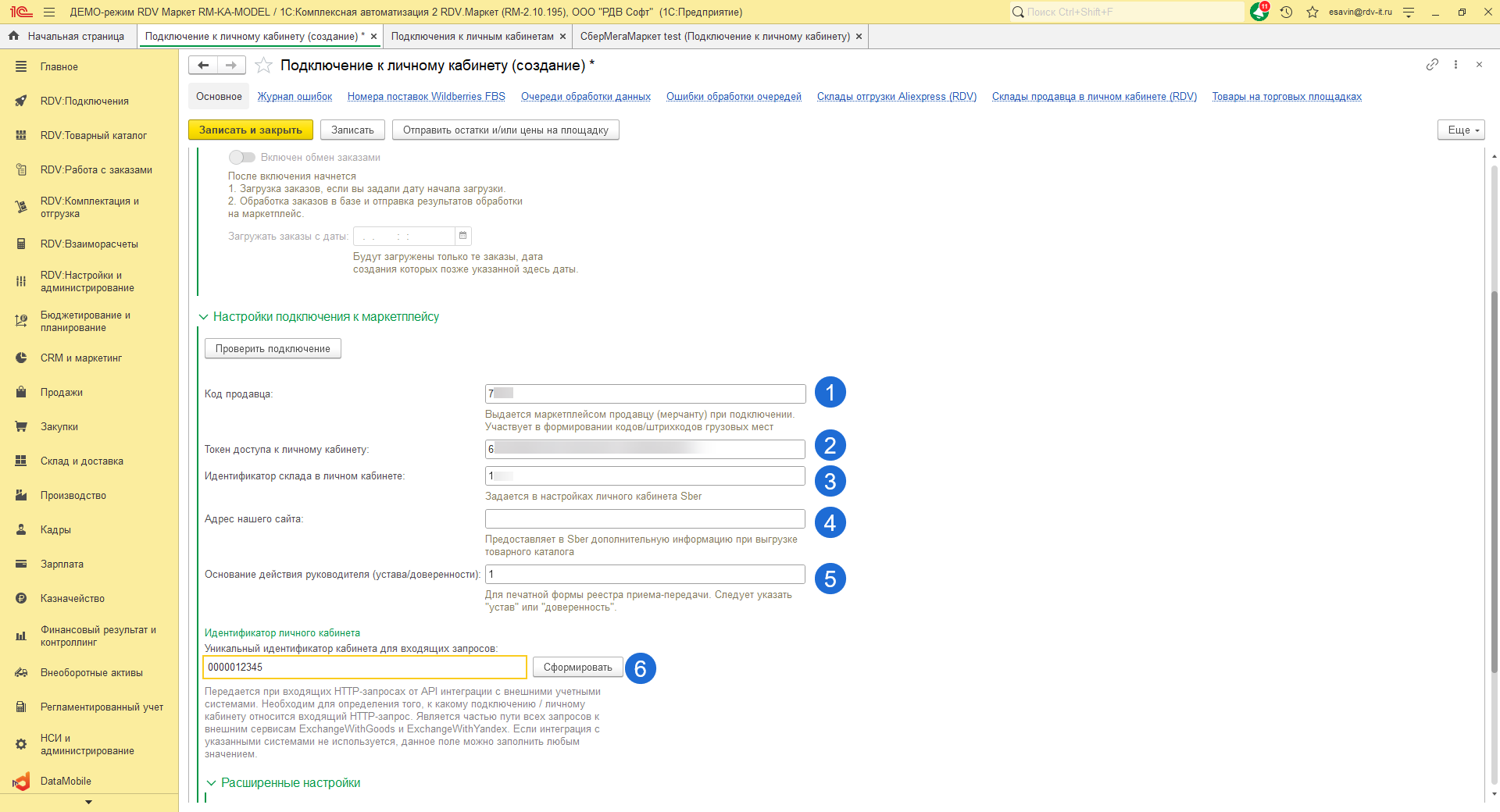Open Номера поставок Wildberries FBS link

(427, 97)
